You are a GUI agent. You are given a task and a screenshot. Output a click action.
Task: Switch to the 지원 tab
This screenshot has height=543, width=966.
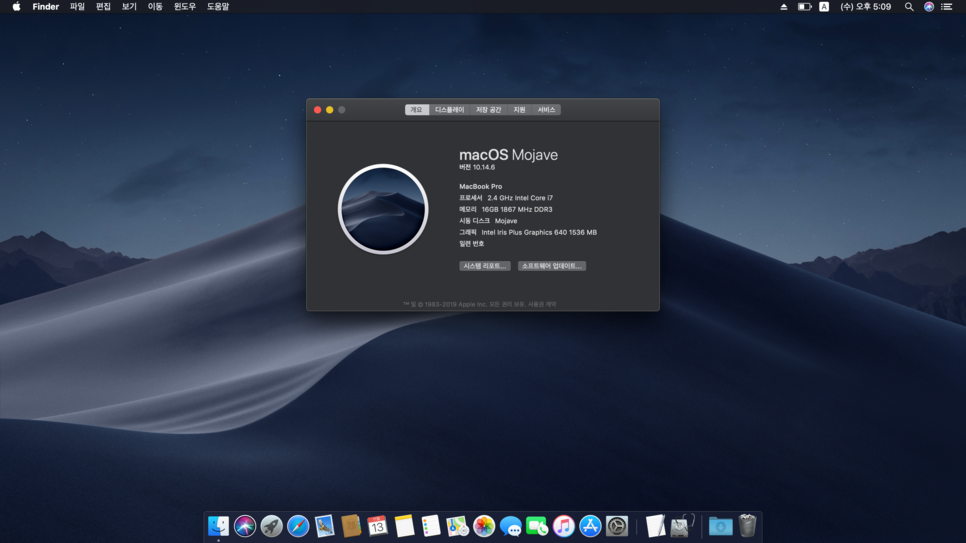click(519, 110)
